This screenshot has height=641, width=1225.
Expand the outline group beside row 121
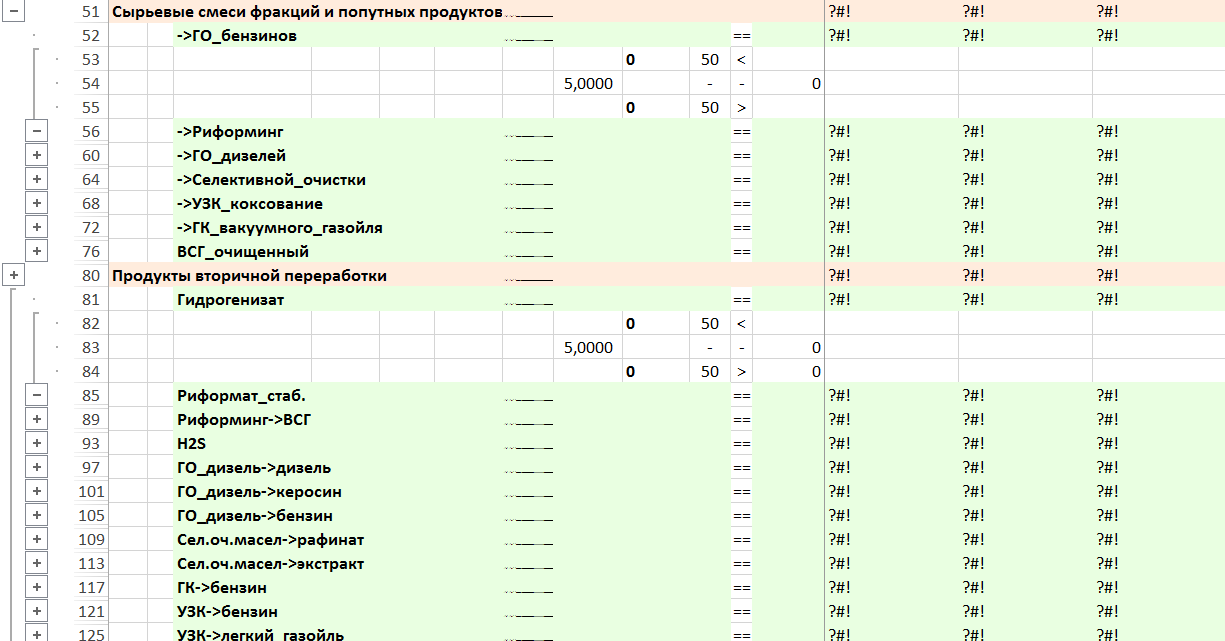coord(36,611)
